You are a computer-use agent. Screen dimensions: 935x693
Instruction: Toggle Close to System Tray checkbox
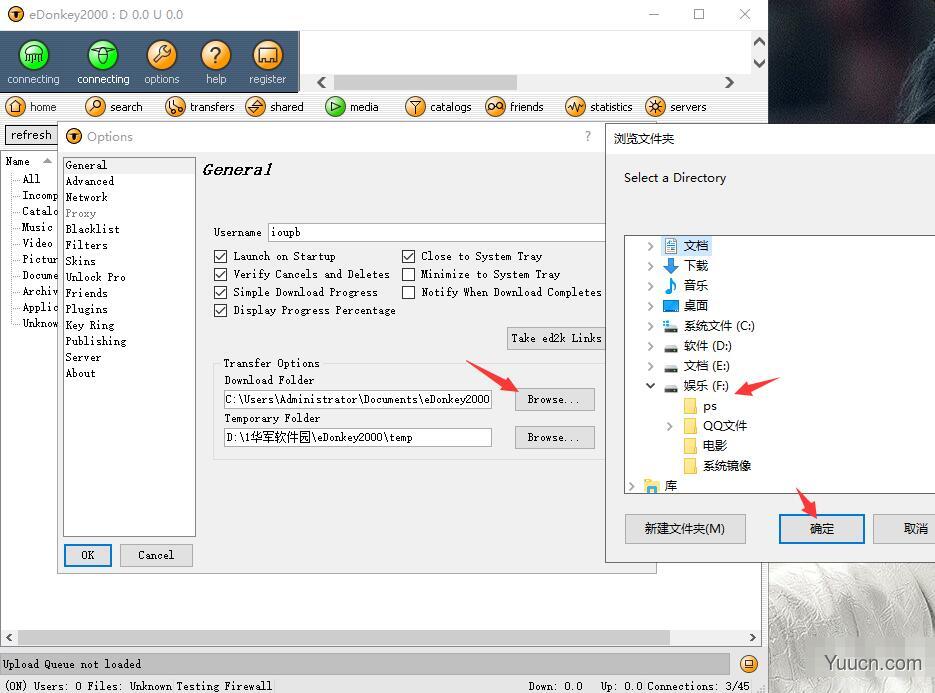408,256
